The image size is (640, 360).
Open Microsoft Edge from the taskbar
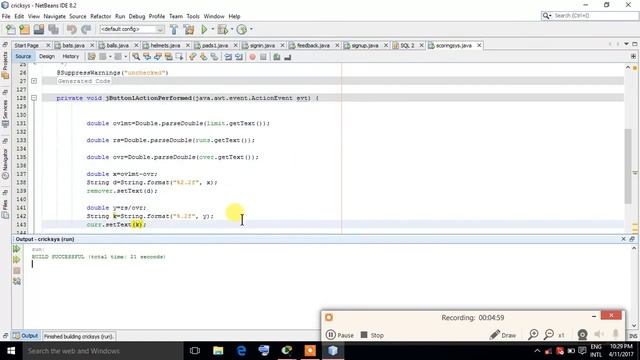click(241, 351)
